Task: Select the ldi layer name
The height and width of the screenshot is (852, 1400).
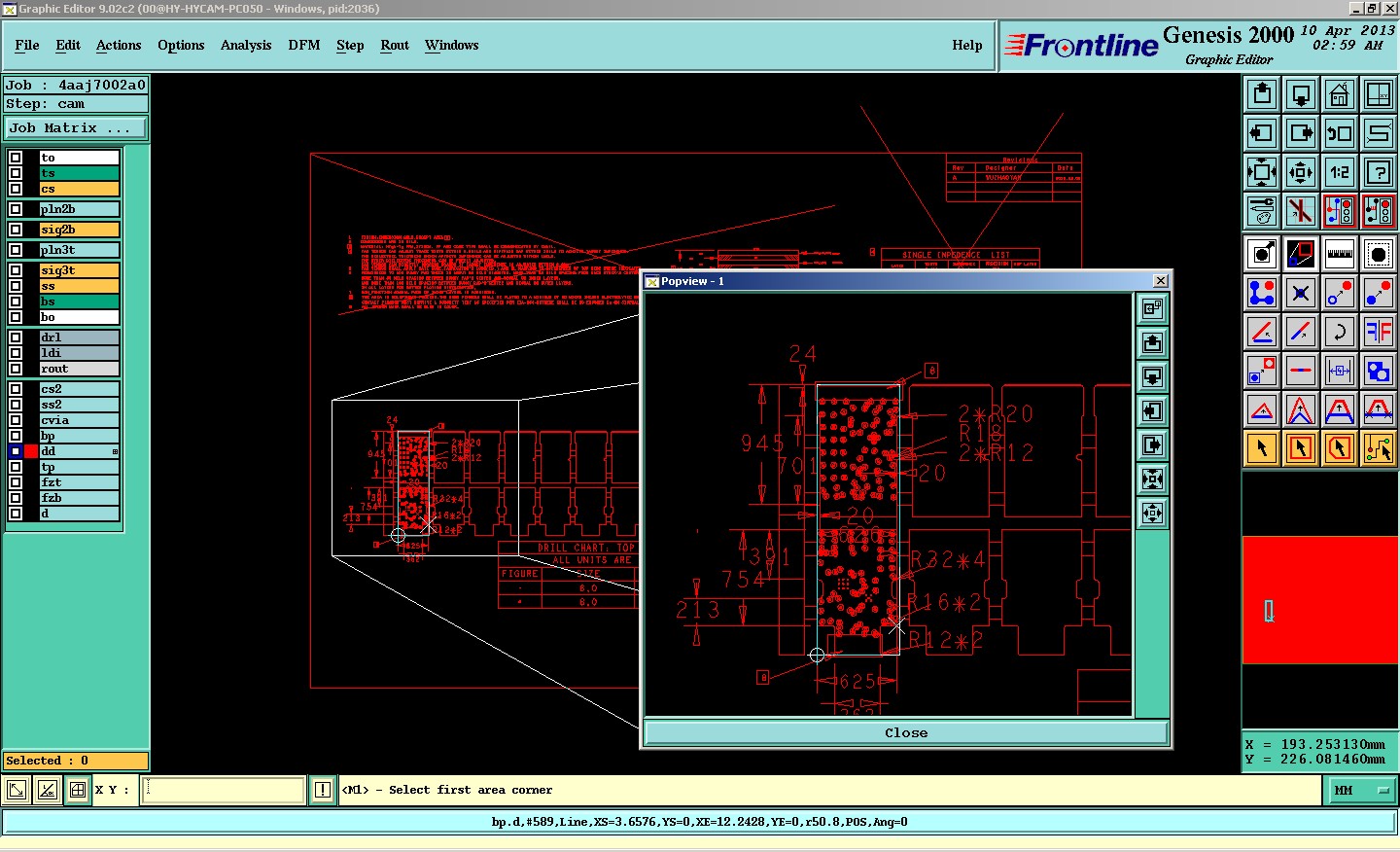Action: (x=79, y=353)
